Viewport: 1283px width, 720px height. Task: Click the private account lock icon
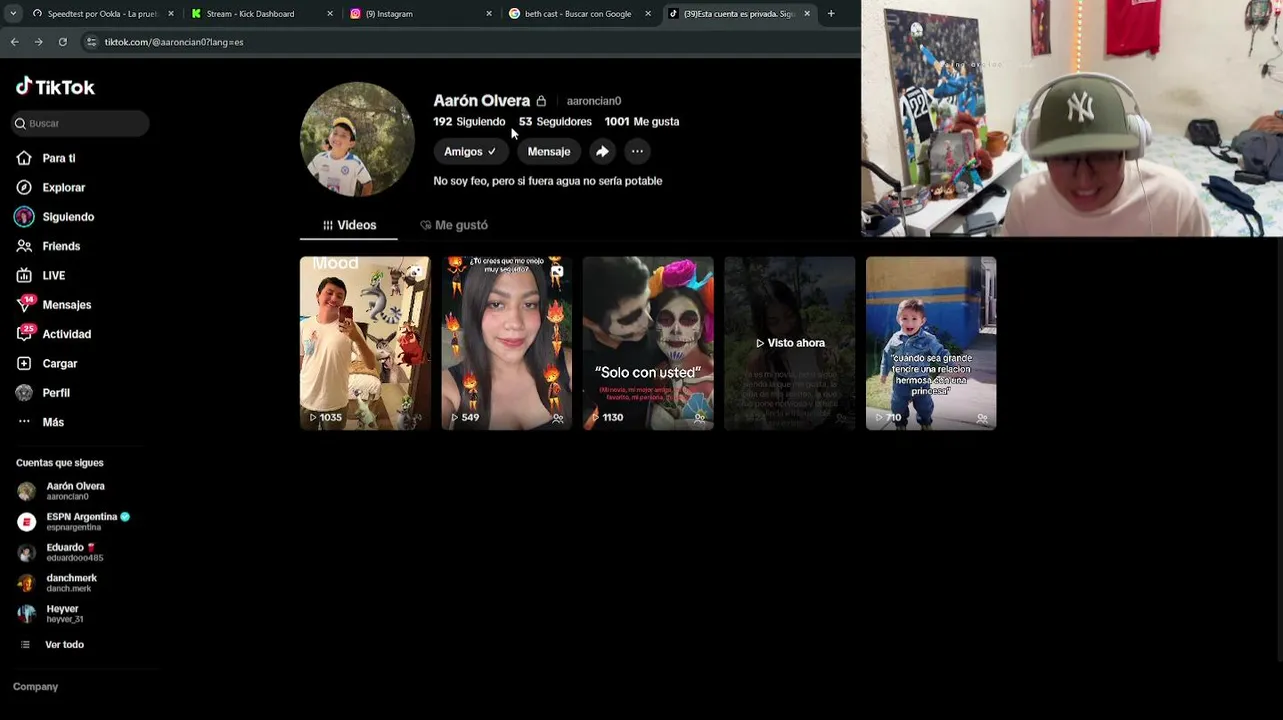pyautogui.click(x=541, y=101)
